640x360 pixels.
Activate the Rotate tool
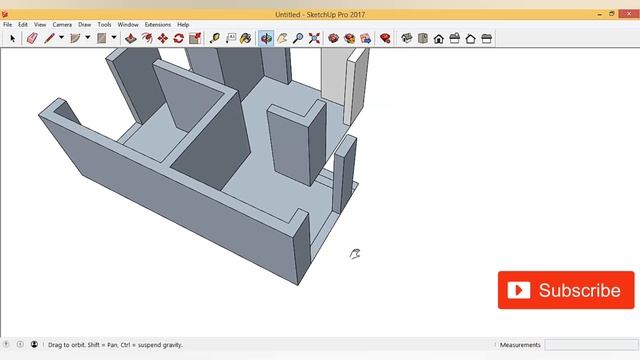179,39
